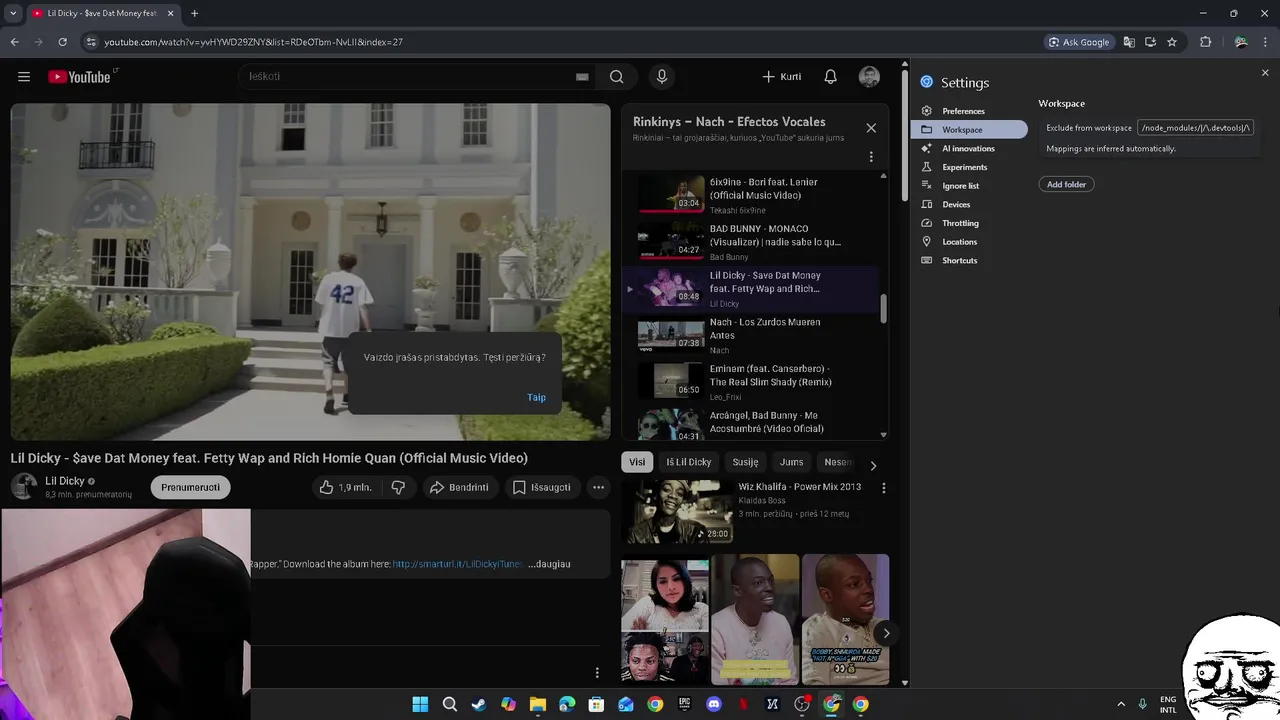The image size is (1280, 720).
Task: Open the tab search dropdown arrow
Action: tap(13, 13)
